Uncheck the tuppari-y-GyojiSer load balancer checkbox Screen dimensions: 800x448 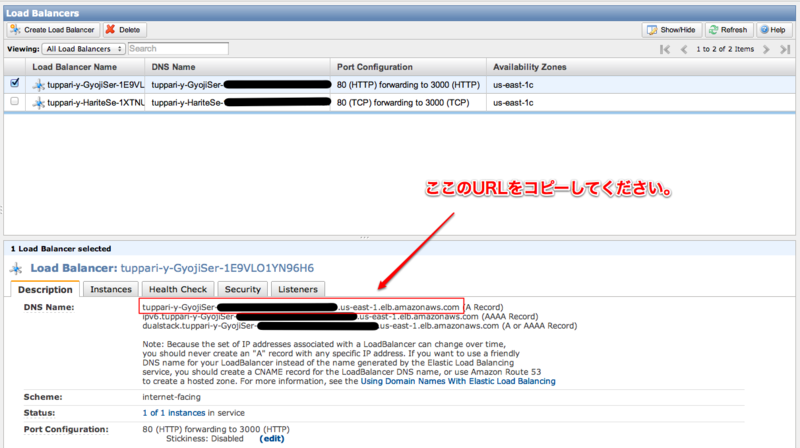(x=15, y=83)
